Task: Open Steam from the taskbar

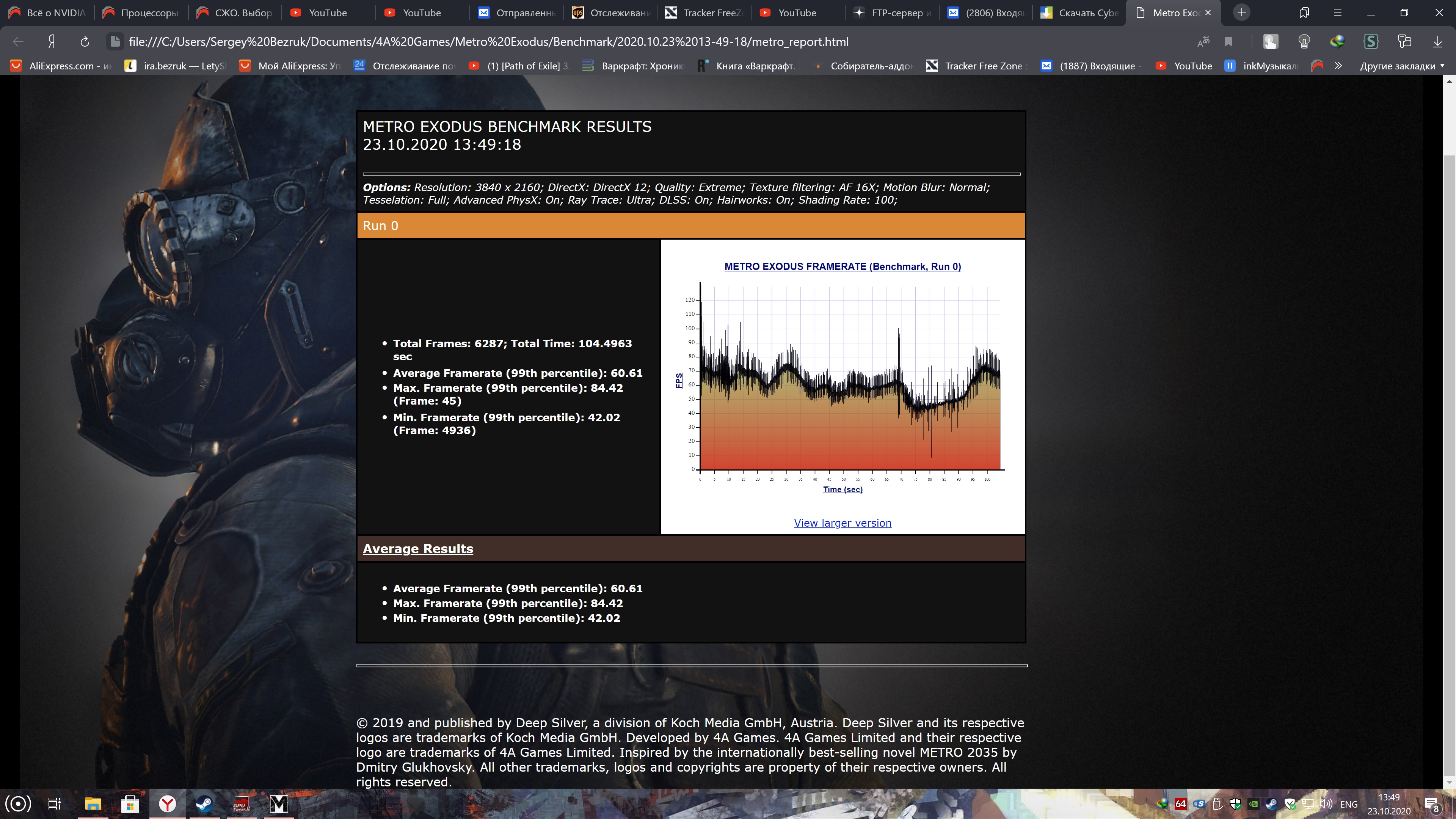Action: [x=204, y=803]
